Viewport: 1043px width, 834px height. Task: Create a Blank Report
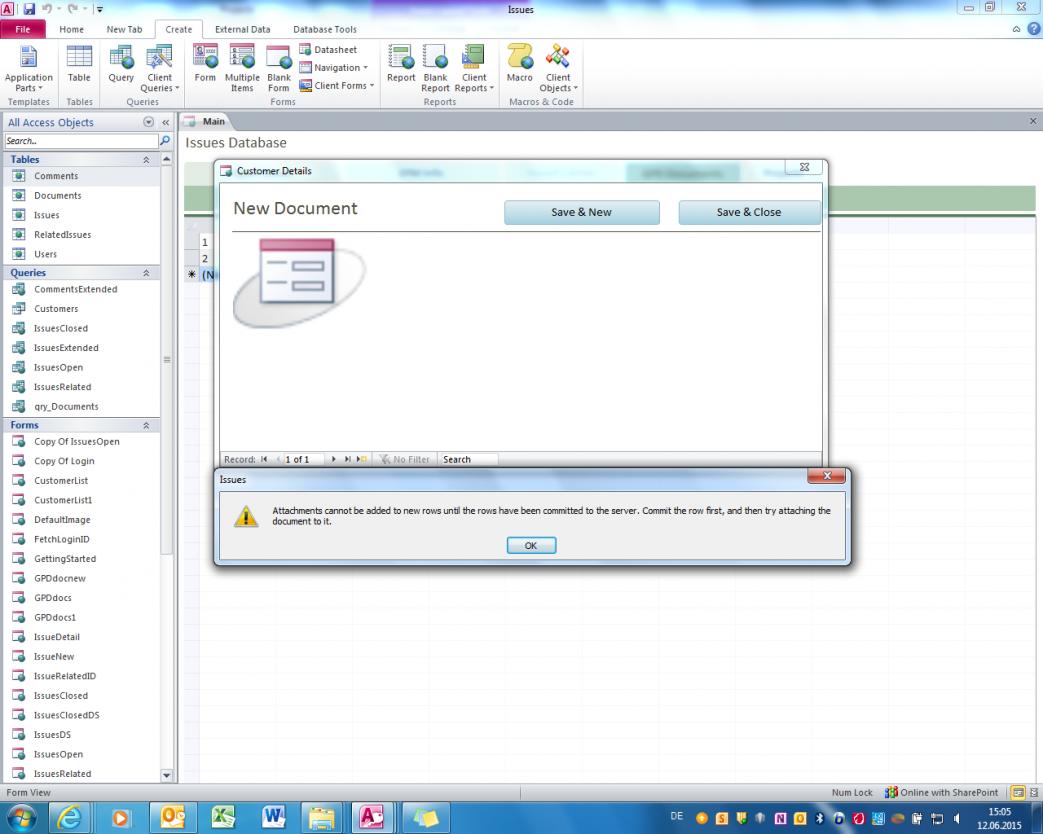[x=436, y=69]
